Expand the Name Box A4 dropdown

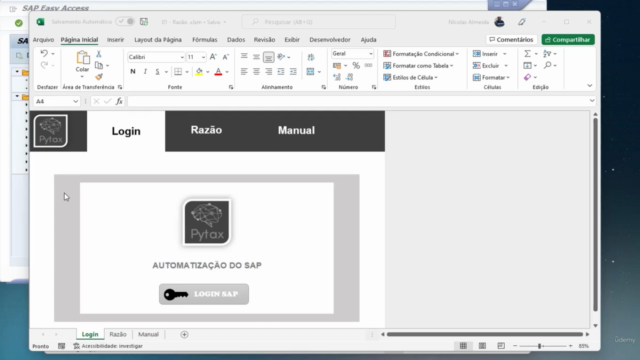tap(76, 101)
